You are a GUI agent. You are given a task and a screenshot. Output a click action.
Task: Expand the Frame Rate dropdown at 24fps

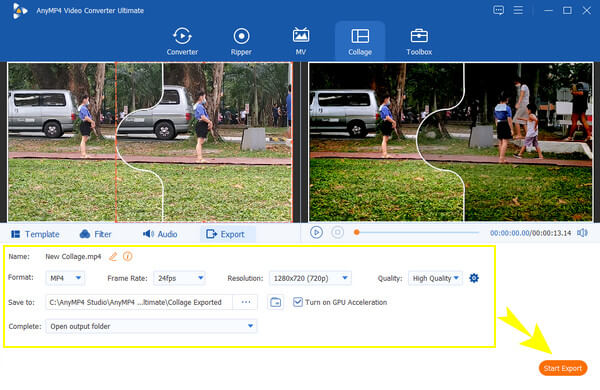pos(179,278)
